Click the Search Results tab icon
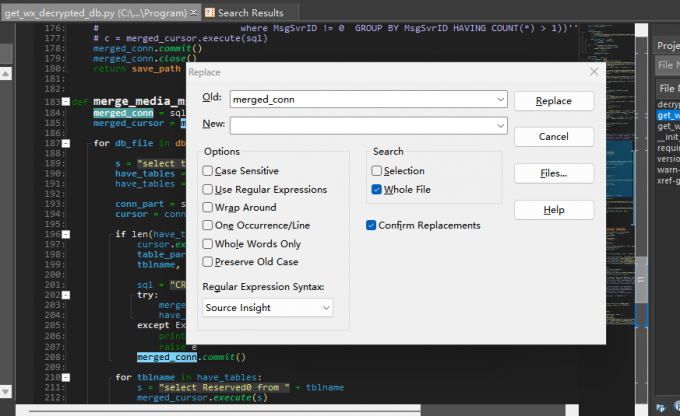This screenshot has width=680, height=416. [209, 13]
